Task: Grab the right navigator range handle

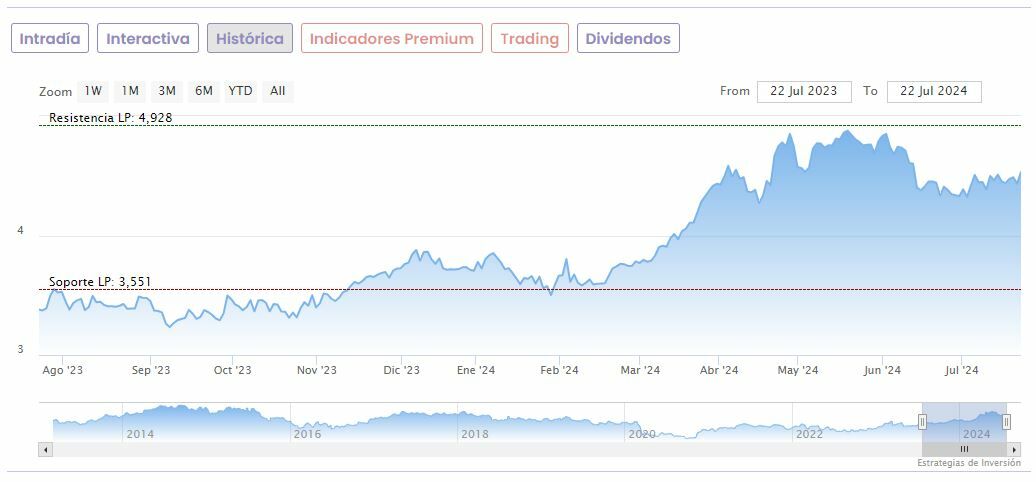Action: [1007, 422]
